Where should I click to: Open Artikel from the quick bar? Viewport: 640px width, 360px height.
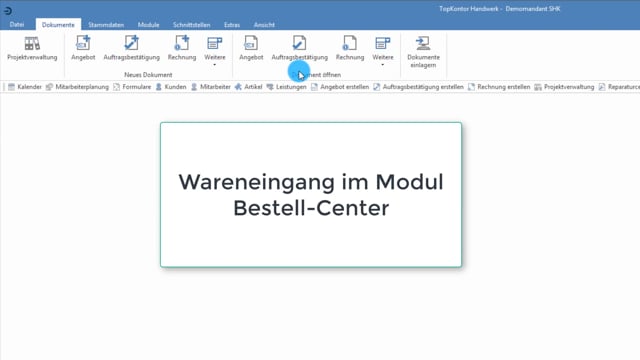tap(249, 87)
